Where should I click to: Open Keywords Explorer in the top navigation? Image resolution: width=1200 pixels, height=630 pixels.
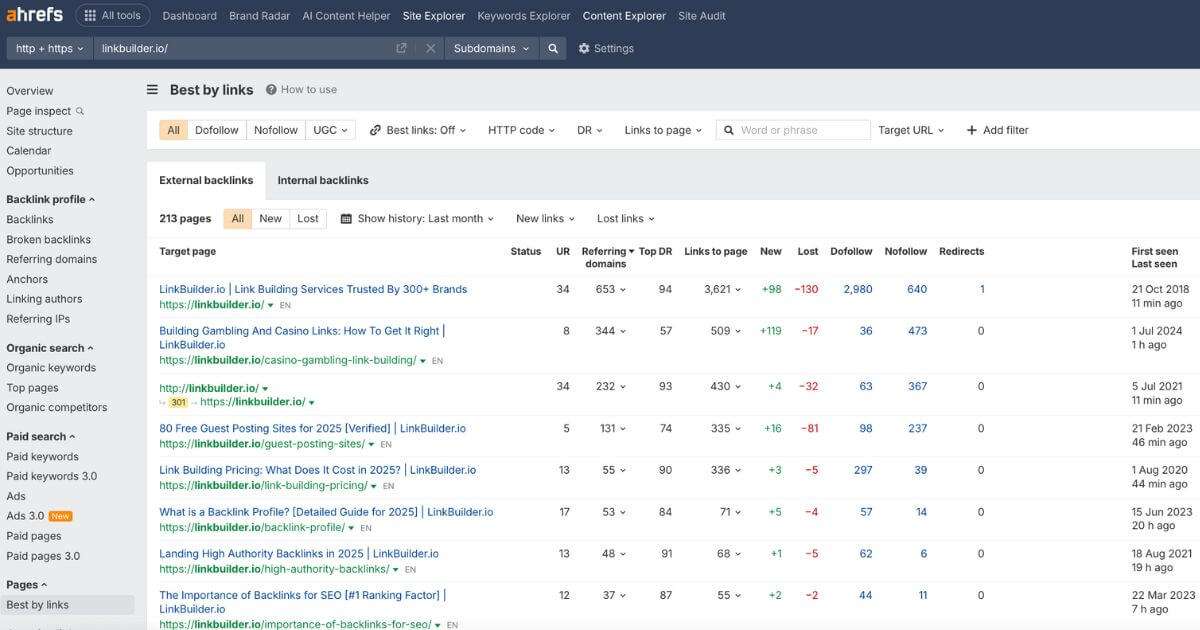pos(524,16)
